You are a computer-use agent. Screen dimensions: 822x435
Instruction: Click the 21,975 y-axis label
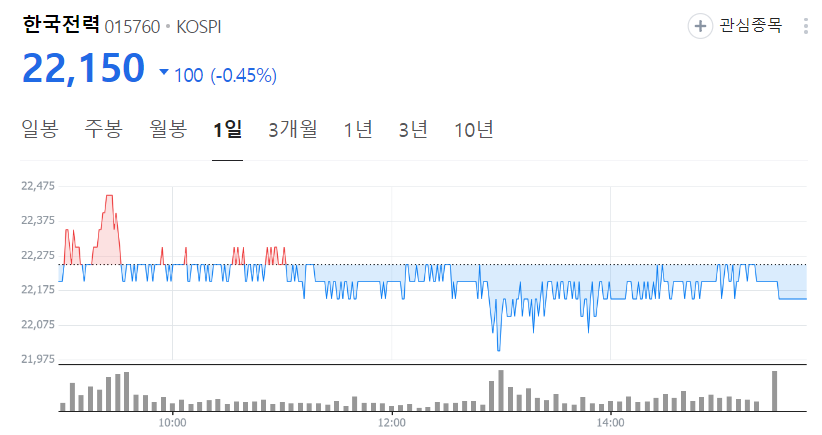point(38,359)
